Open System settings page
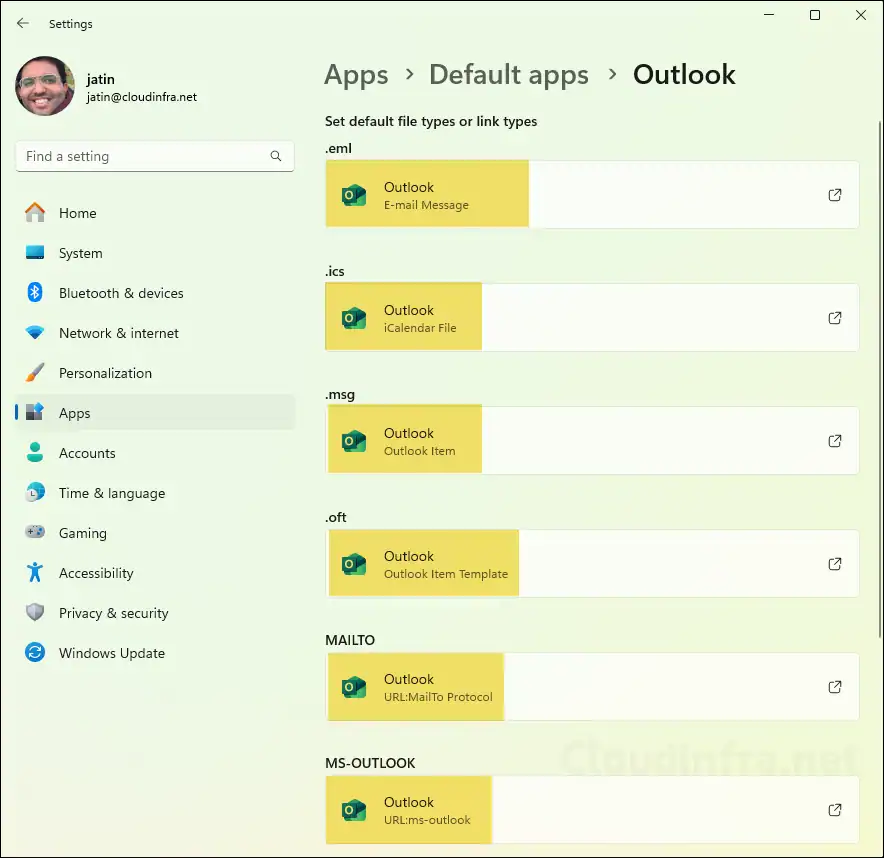 click(x=155, y=253)
